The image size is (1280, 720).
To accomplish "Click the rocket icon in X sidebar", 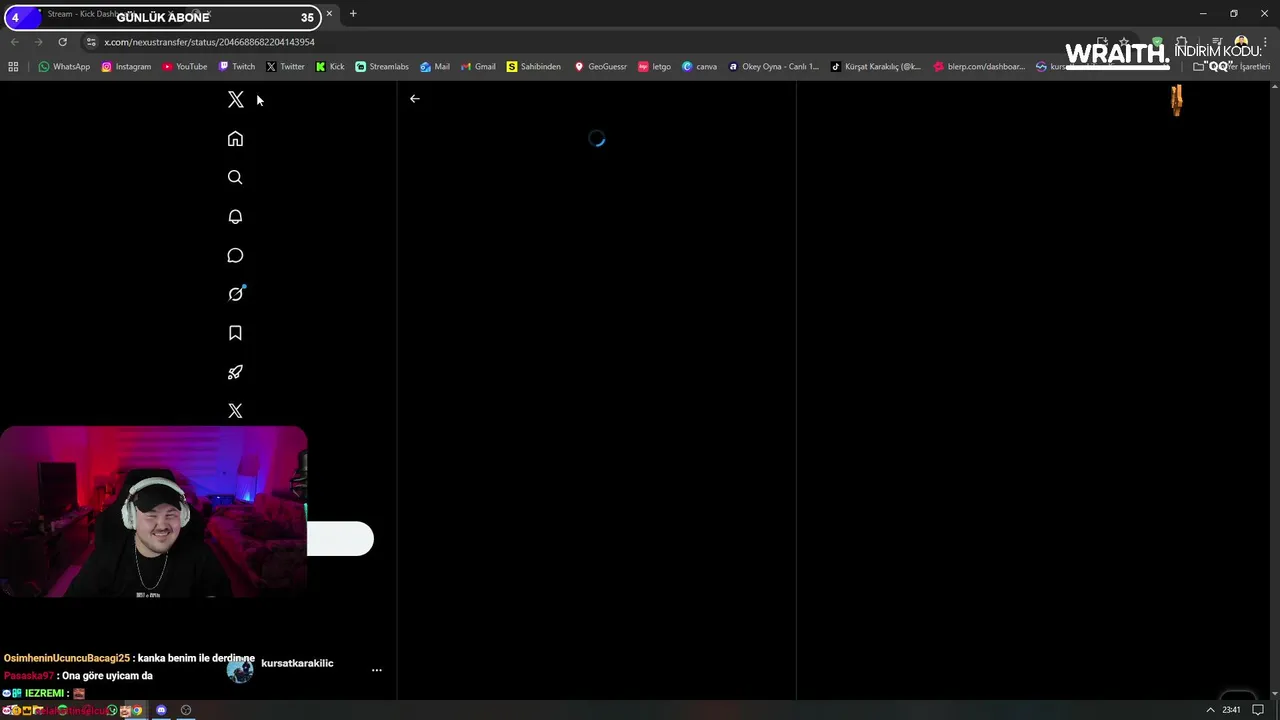I will click(x=235, y=372).
